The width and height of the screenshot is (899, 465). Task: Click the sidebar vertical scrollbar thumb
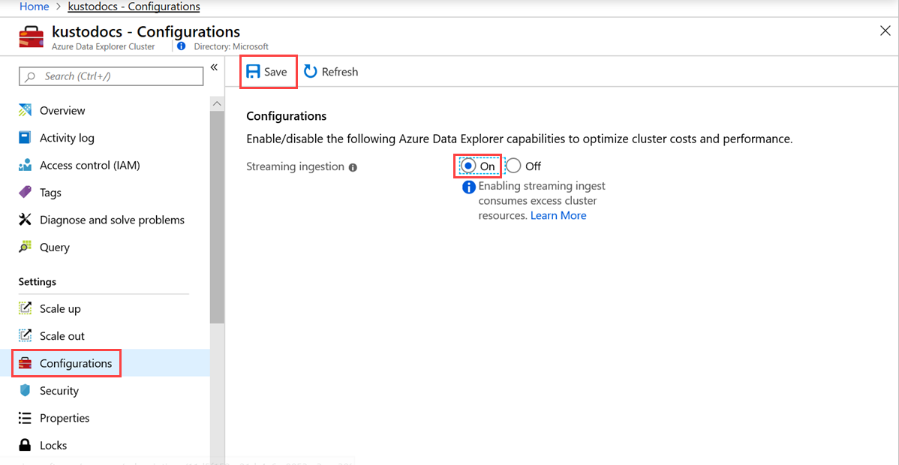click(x=217, y=218)
